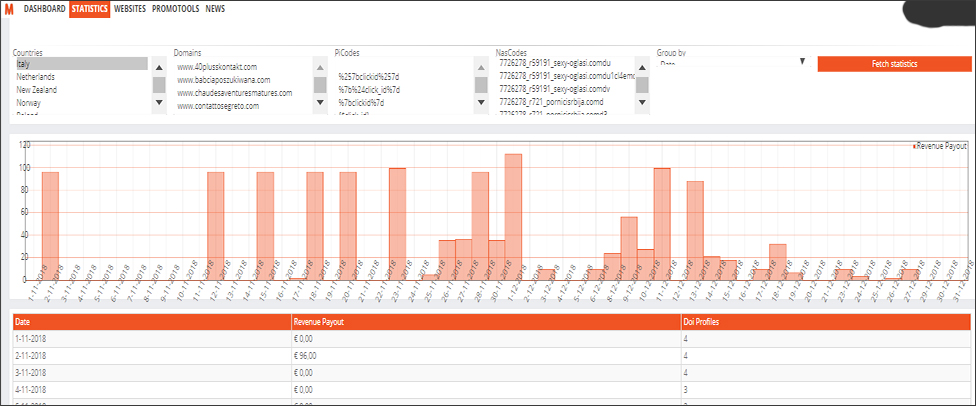
Task: Click Doi Profiles value in 4-11-2018 row
Action: pos(827,390)
